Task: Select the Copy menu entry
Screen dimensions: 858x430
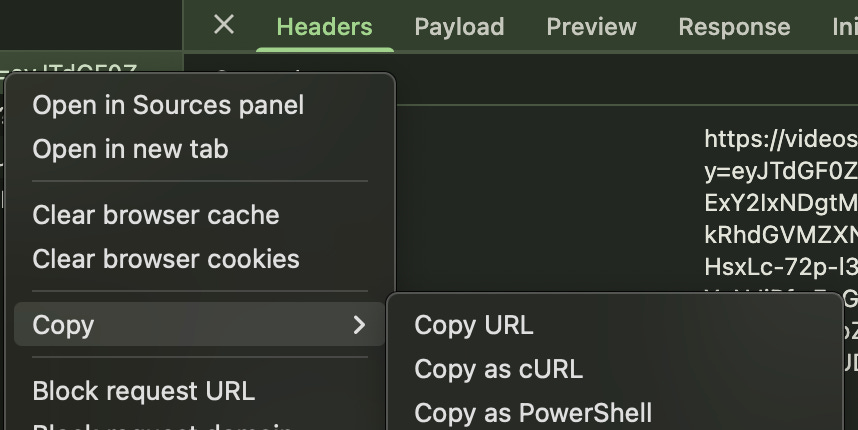Action: pos(199,324)
